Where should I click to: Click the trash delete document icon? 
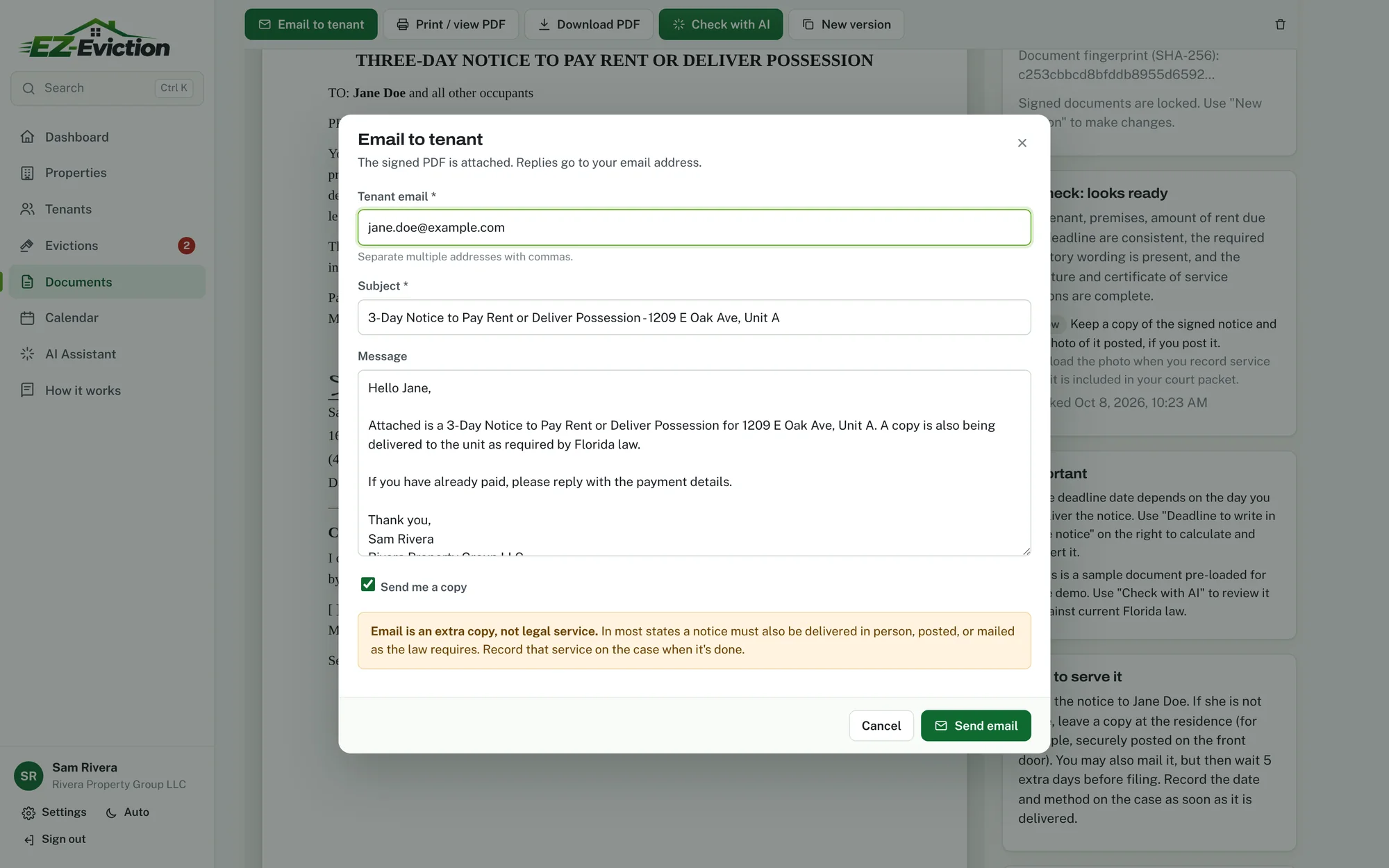point(1280,24)
